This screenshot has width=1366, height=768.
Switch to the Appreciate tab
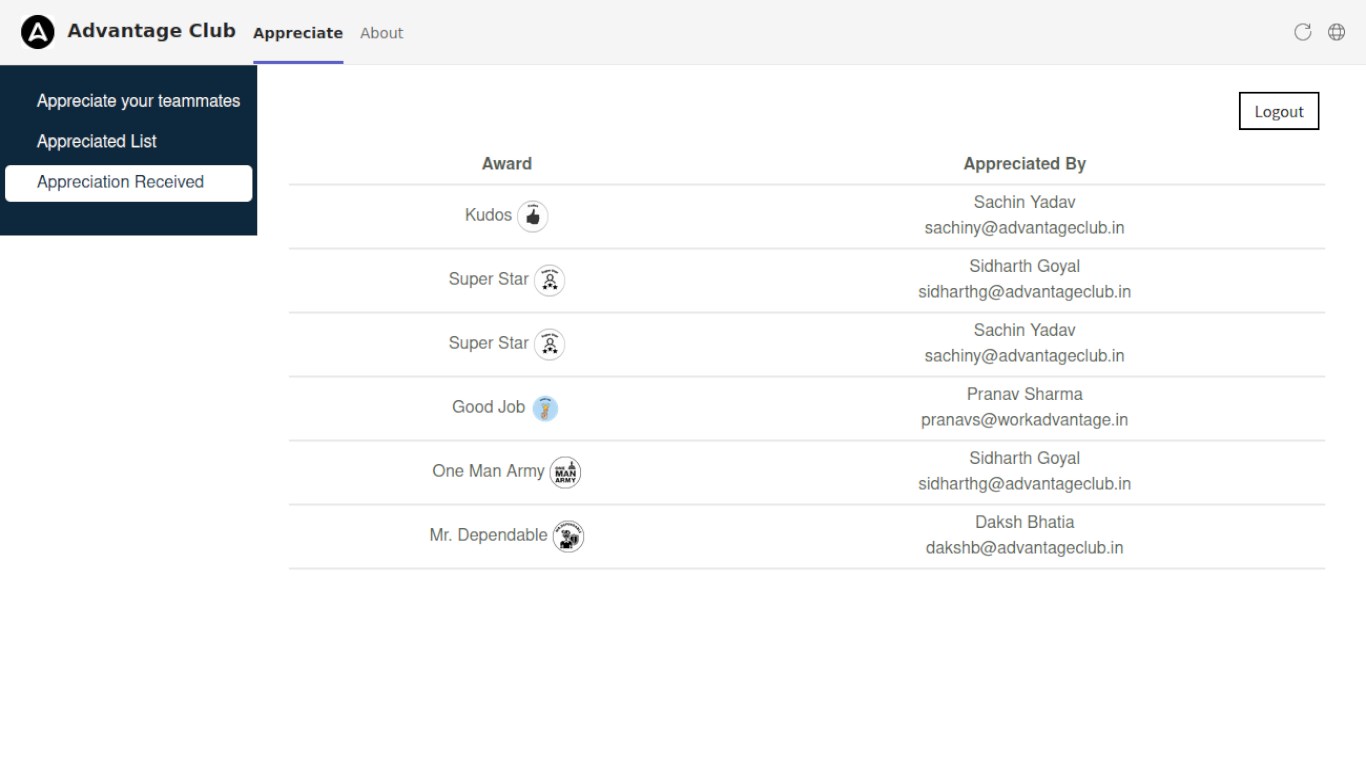298,33
